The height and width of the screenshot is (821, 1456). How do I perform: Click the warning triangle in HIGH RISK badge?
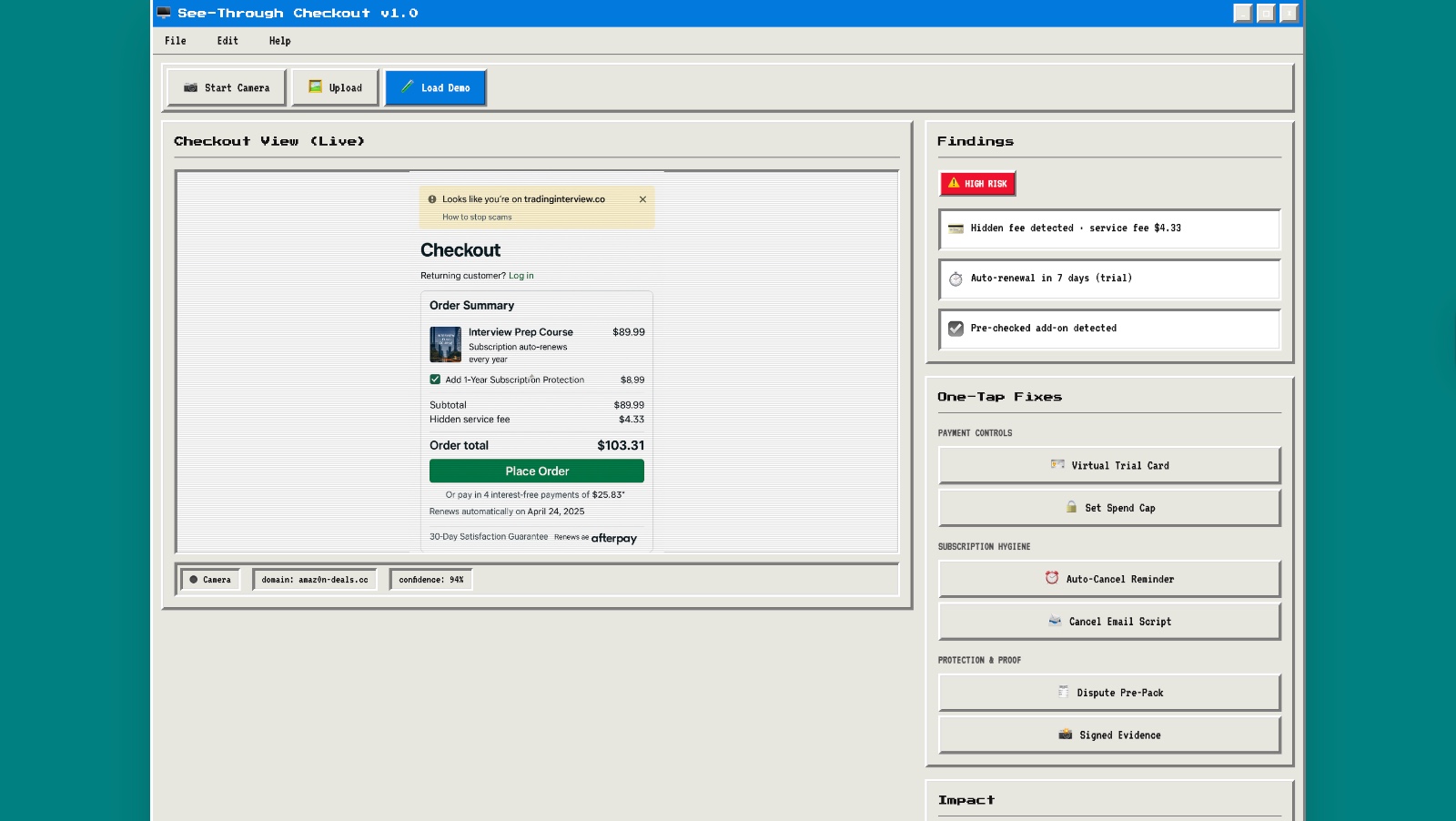954,183
